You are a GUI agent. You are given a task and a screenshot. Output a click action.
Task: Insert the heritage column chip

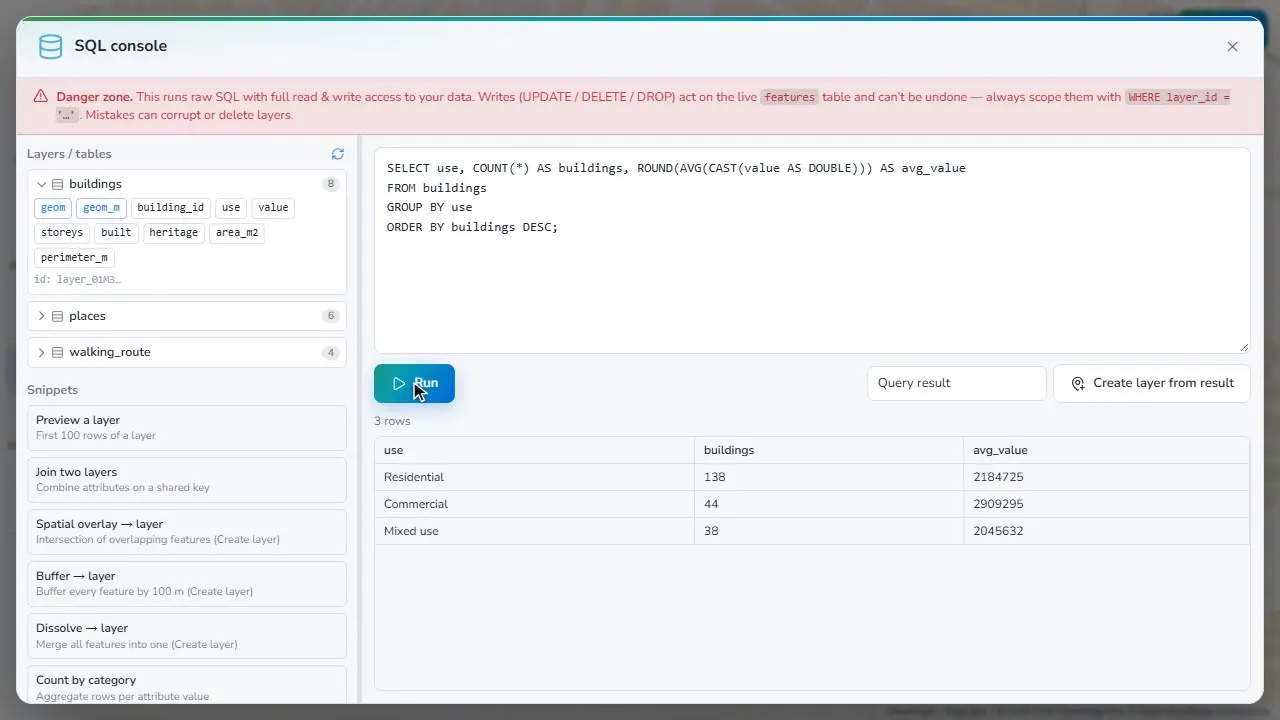click(x=174, y=232)
